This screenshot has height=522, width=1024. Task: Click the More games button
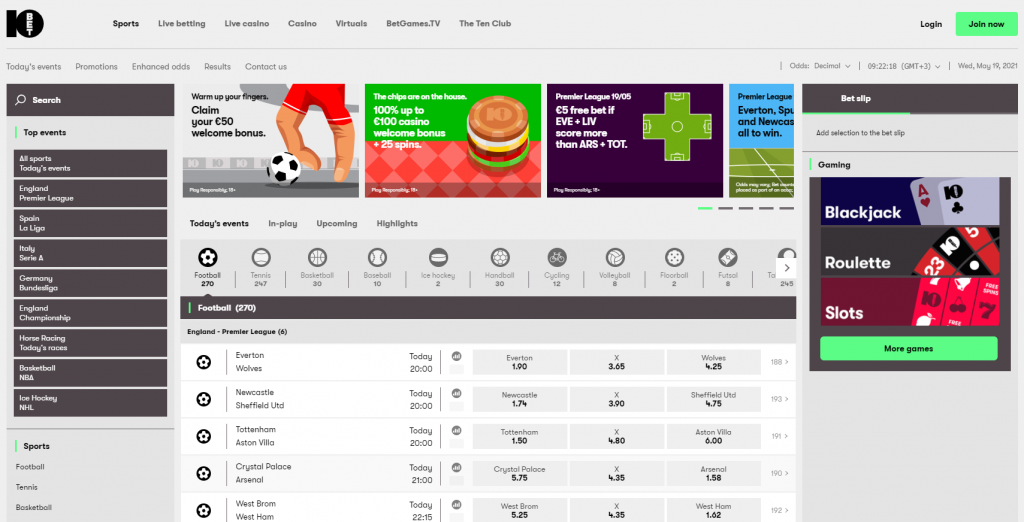coord(908,348)
